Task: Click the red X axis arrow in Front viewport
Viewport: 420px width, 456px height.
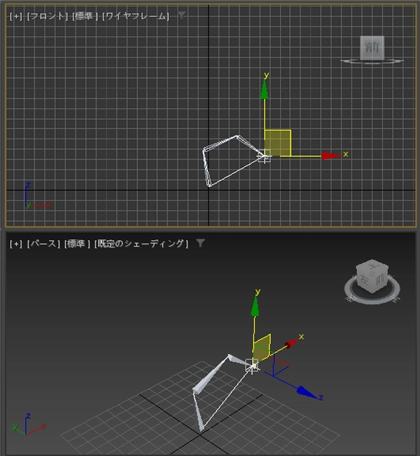Action: 331,156
